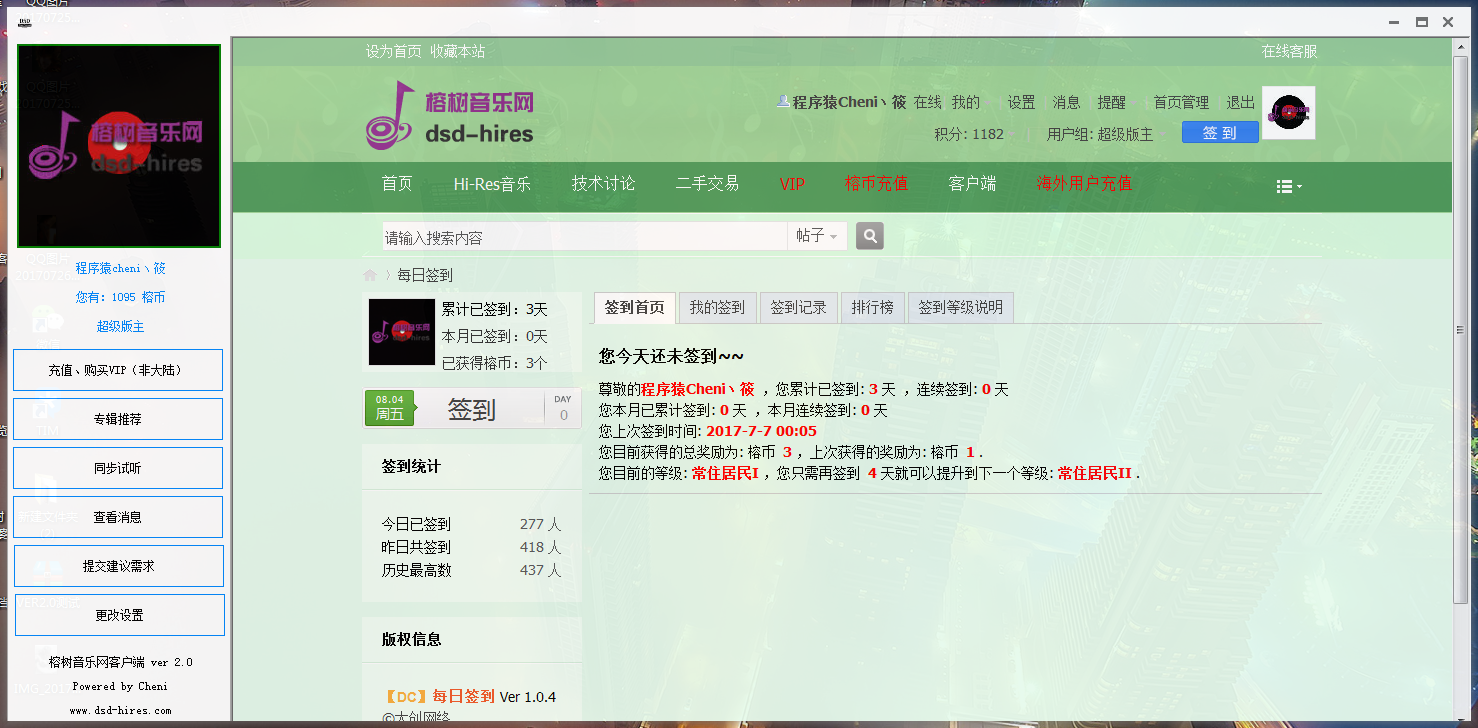This screenshot has height=728, width=1478.
Task: Click the home icon in the breadcrumb
Action: pos(370,275)
